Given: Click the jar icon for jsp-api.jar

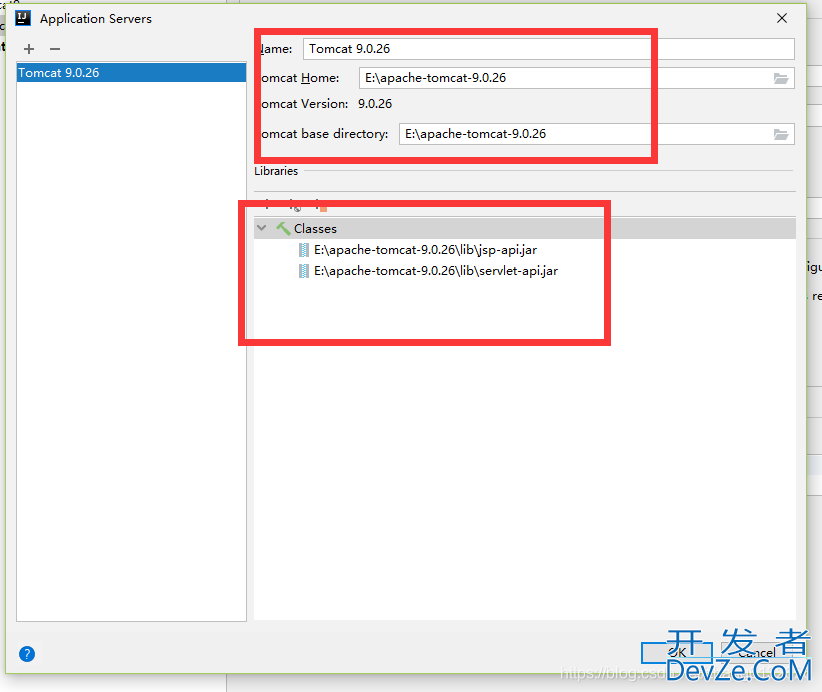Looking at the screenshot, I should (304, 250).
